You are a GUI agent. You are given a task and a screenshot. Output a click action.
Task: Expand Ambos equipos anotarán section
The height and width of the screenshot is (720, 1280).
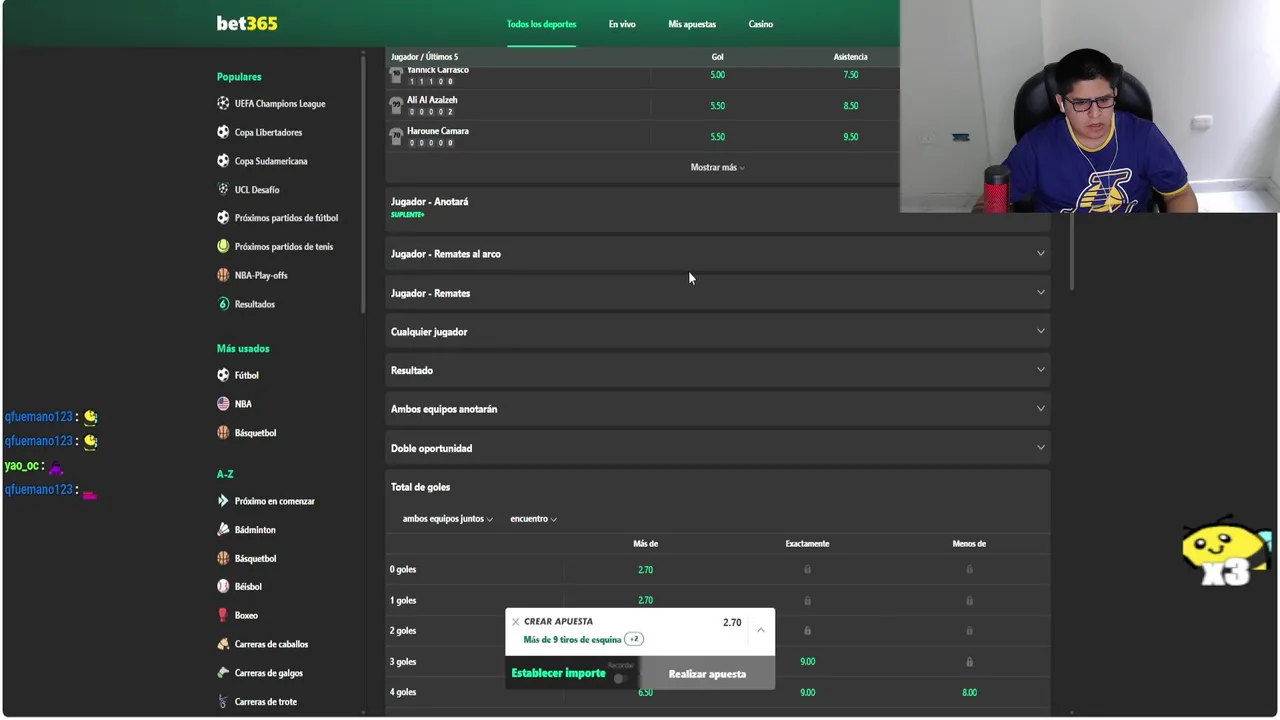(717, 409)
